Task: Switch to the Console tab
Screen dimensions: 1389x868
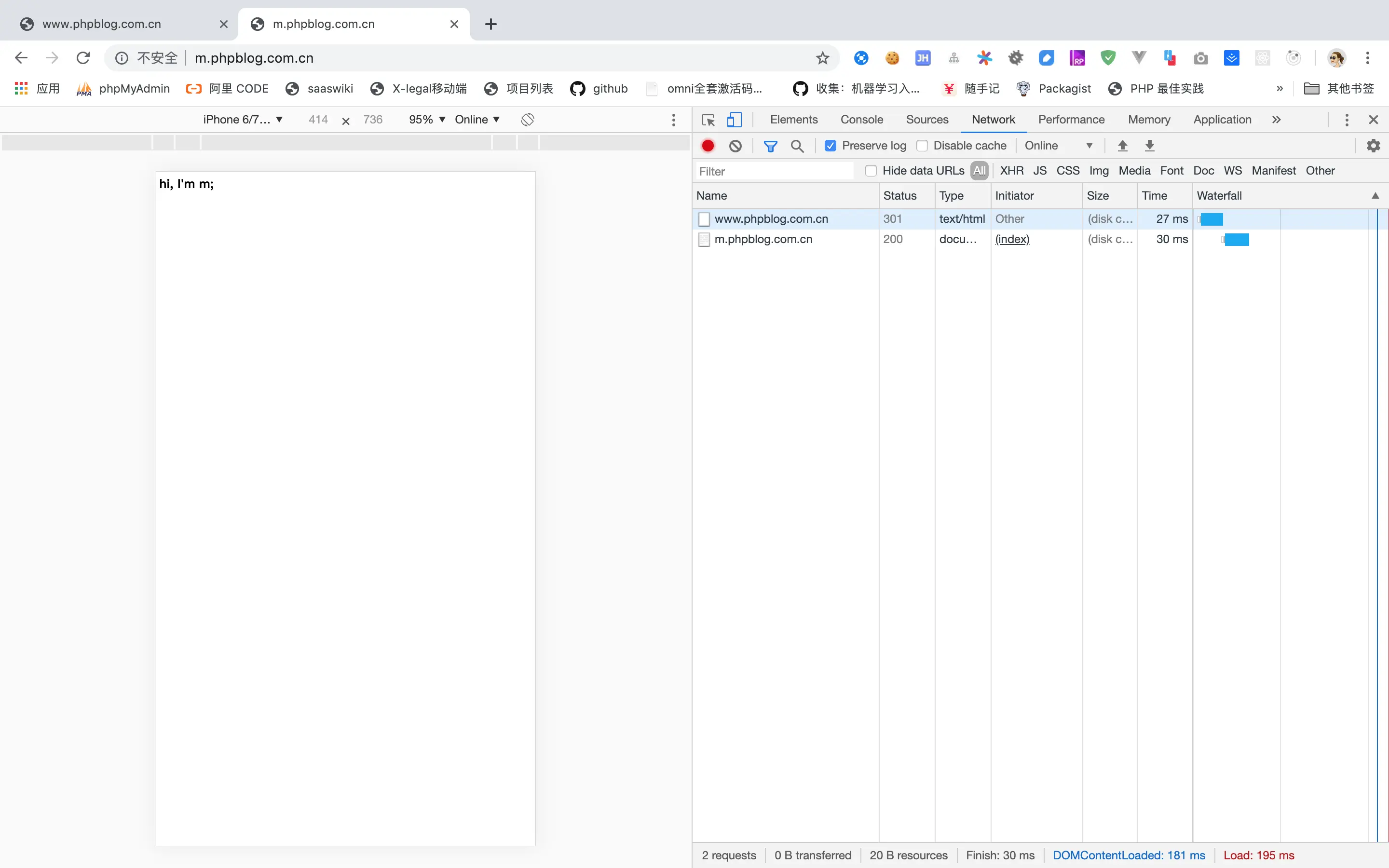Action: click(x=861, y=120)
